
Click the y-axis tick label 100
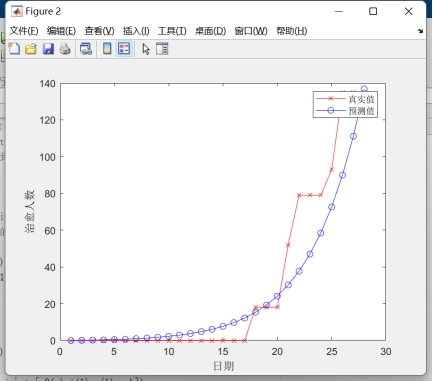point(48,157)
